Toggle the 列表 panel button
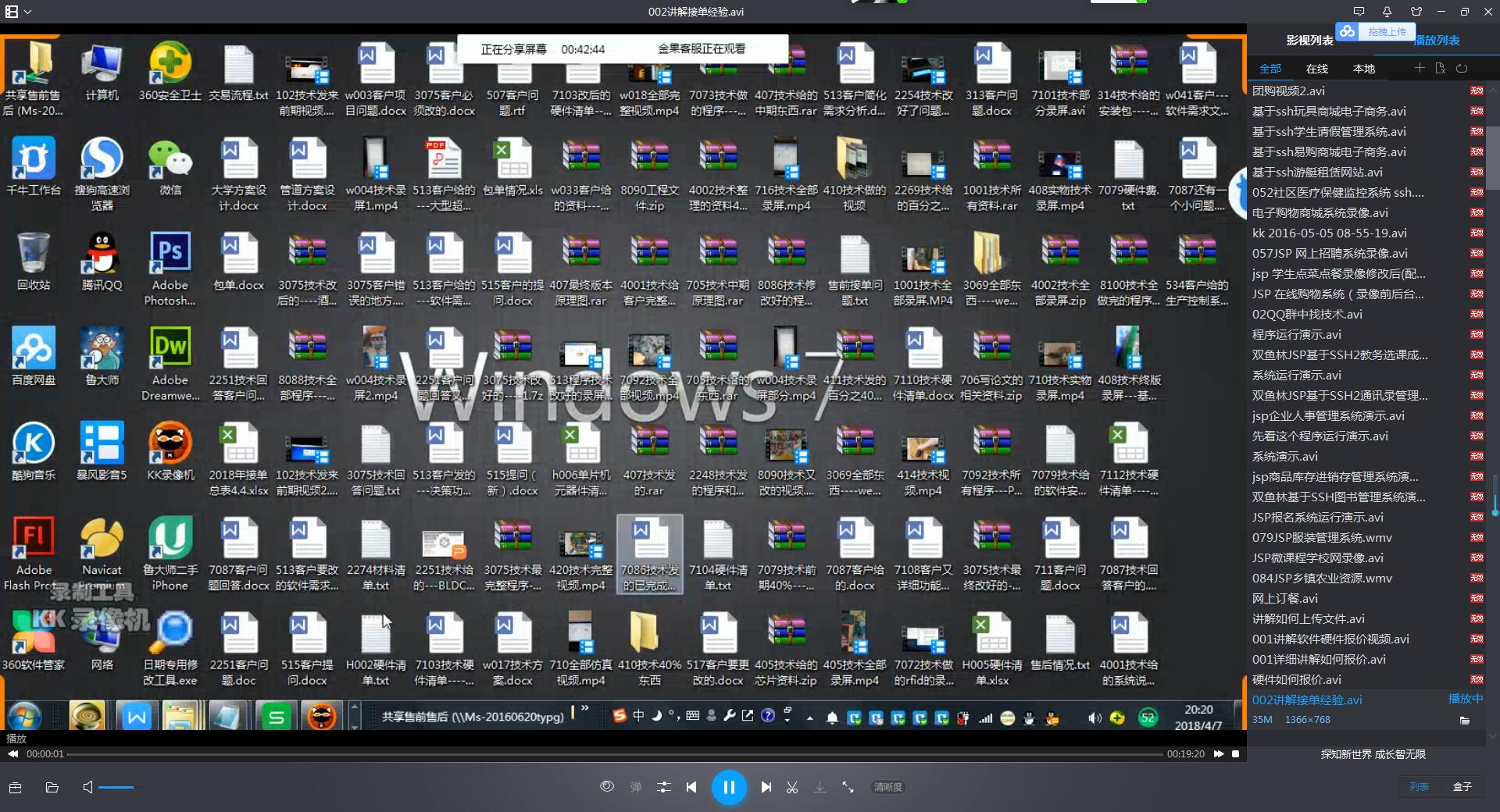Screen dimensions: 1500x812 (1420, 787)
